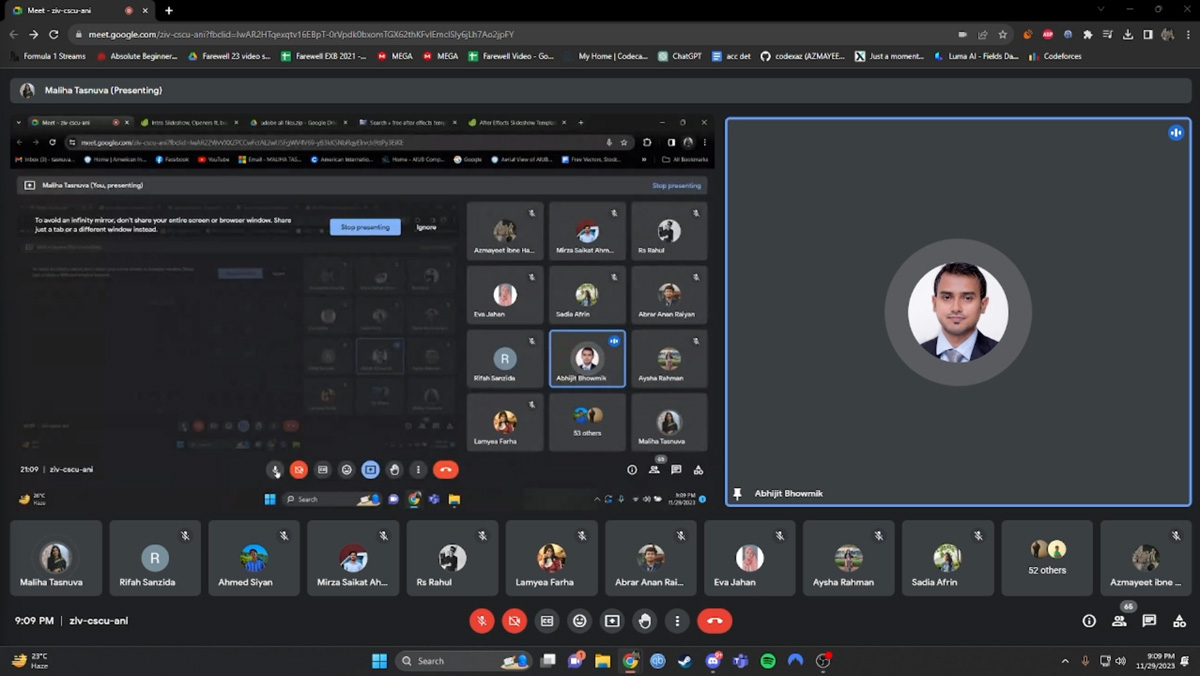Open meeting details info icon at bottom right

click(1089, 621)
